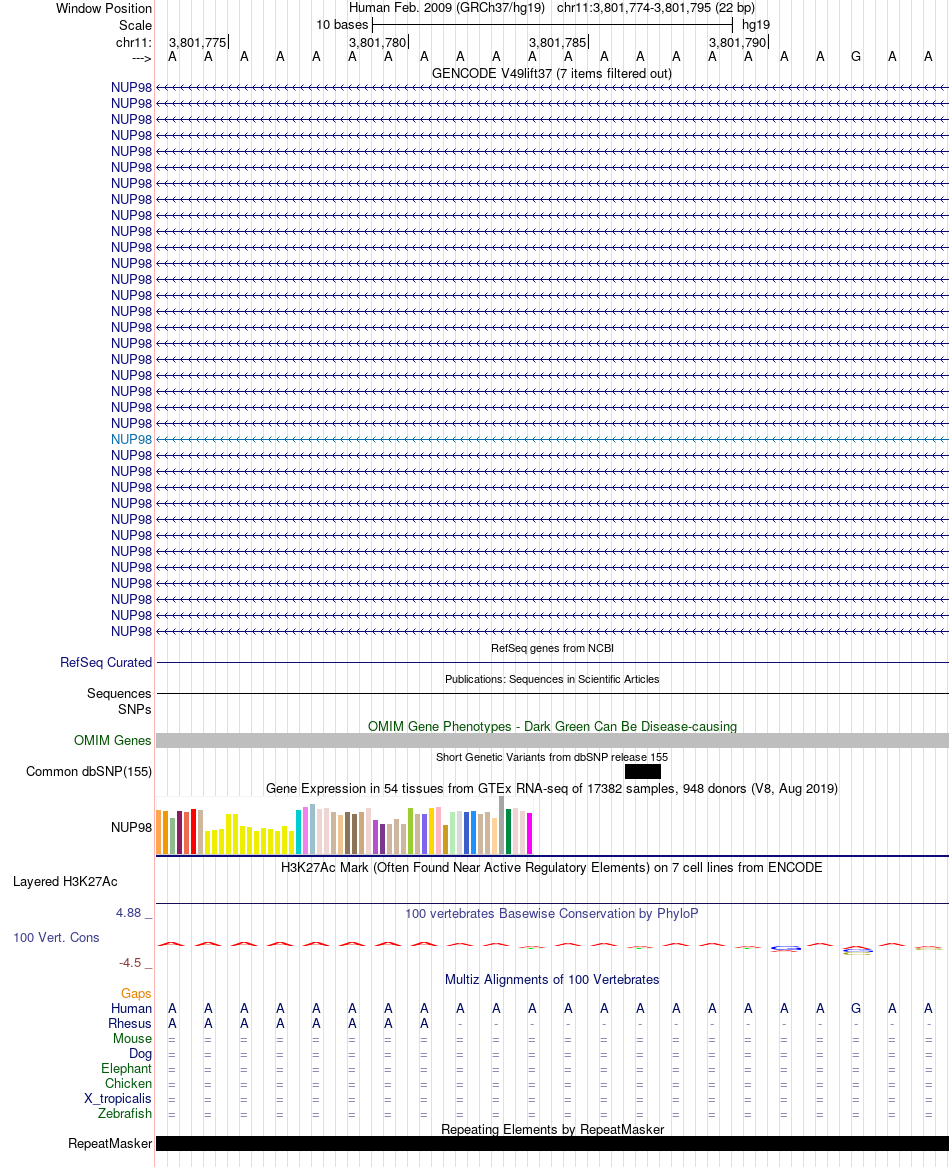Select the Human alignment row label
The height and width of the screenshot is (1167, 950).
[131, 1008]
